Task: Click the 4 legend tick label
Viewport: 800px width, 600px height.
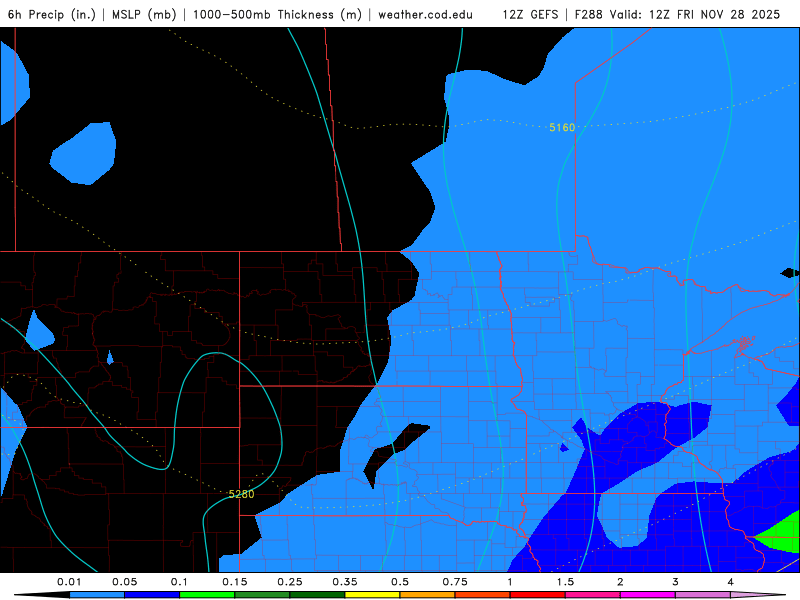Action: [x=731, y=582]
